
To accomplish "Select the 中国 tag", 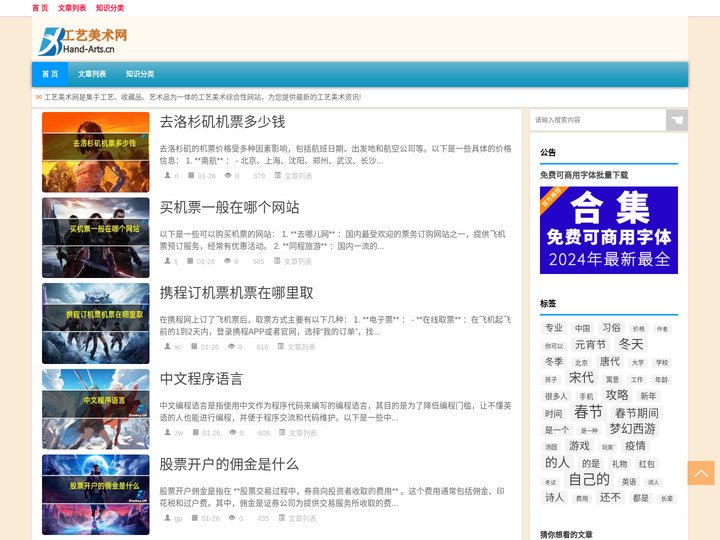I will [582, 328].
